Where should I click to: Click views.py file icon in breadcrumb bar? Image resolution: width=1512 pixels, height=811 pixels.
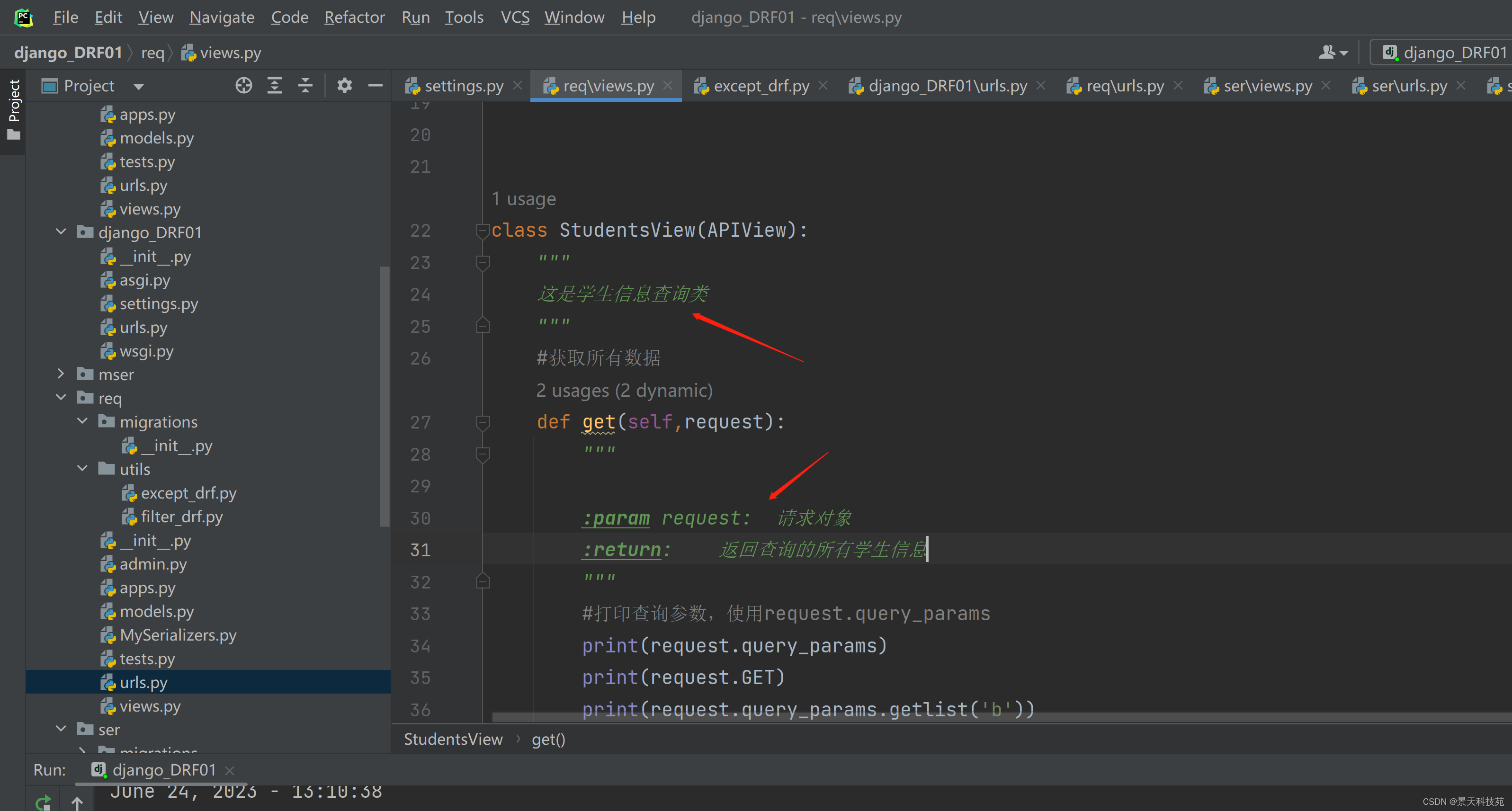188,53
